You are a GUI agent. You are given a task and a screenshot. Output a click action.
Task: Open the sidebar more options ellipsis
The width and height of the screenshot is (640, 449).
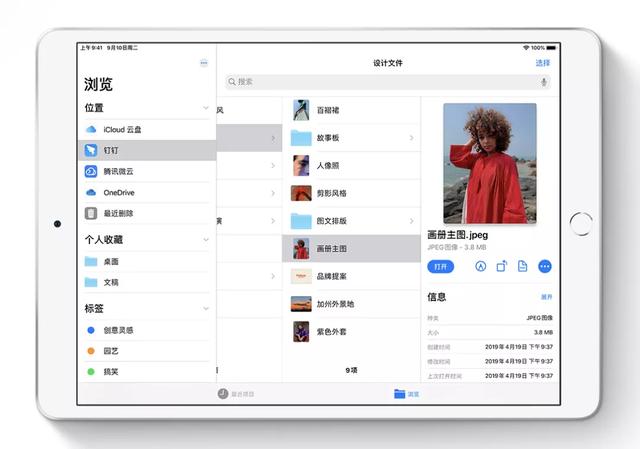pos(204,63)
